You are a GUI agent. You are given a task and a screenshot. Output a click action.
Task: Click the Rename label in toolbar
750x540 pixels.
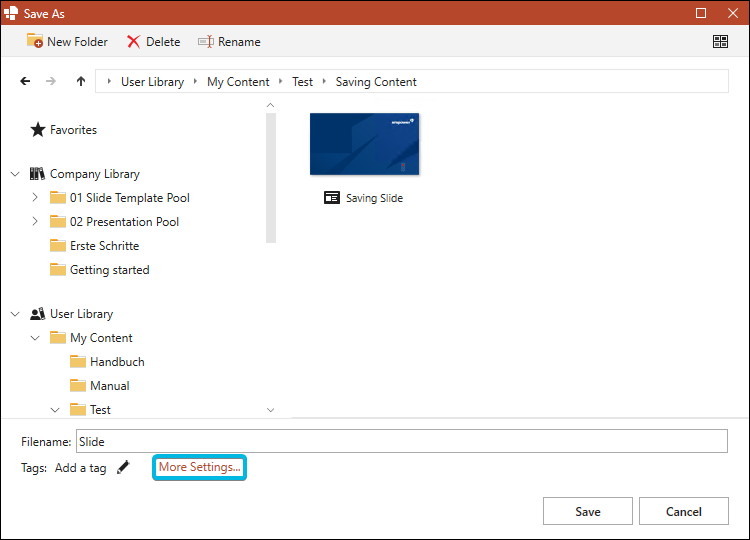239,42
